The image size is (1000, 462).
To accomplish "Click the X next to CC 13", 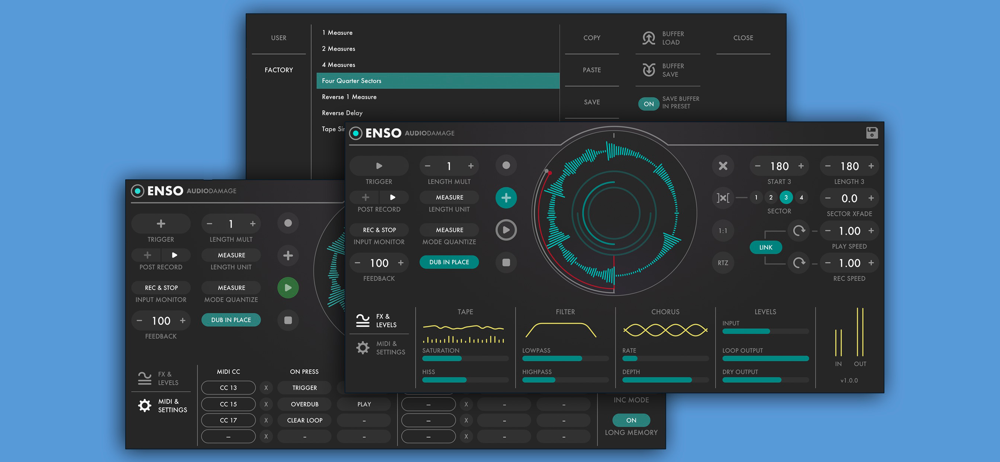I will pos(267,388).
